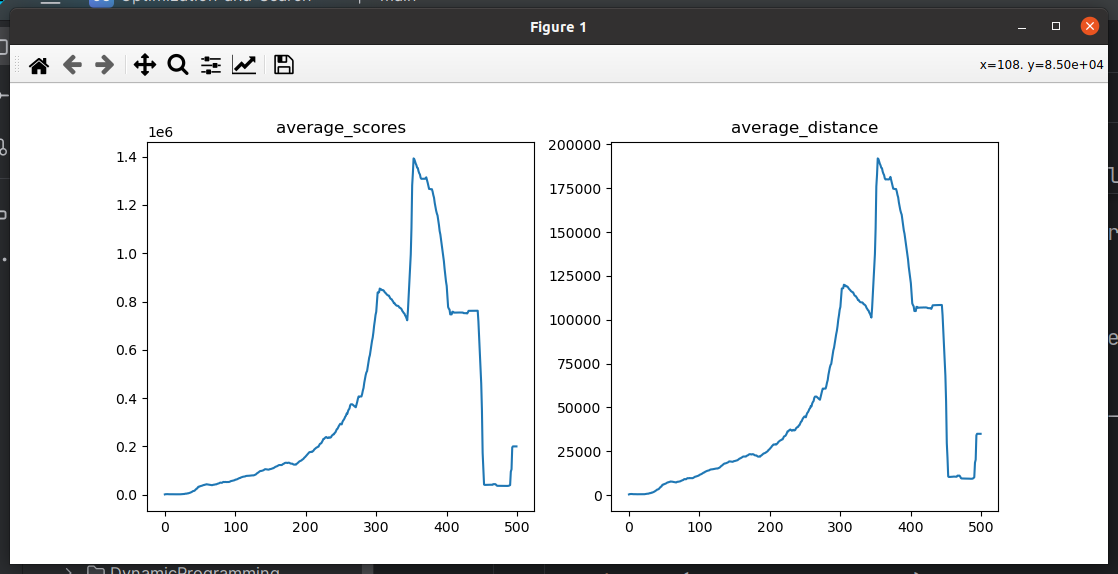Click the 1.4 y-axis tick on average_scores

click(127, 158)
